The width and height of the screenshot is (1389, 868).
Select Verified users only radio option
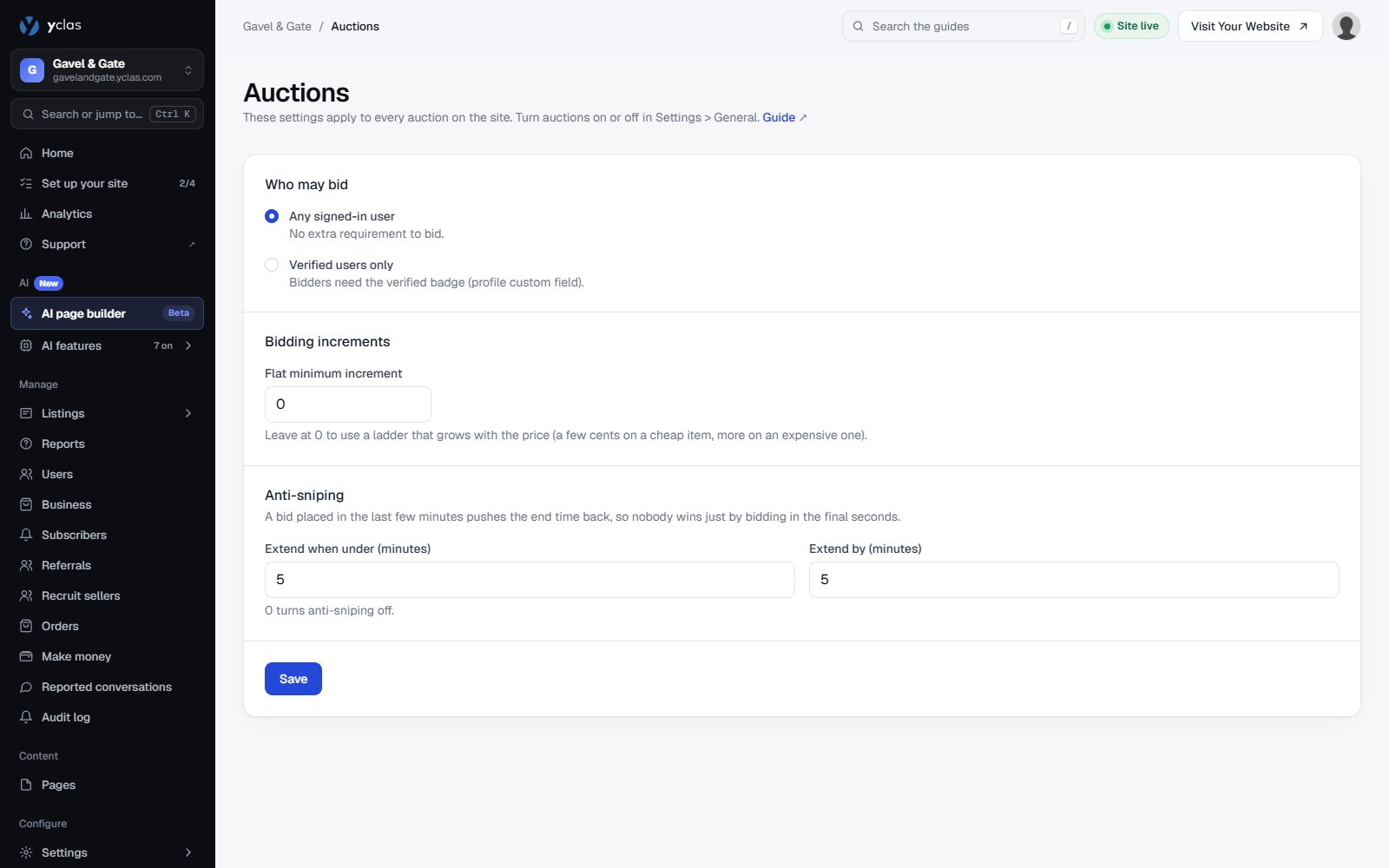[x=272, y=265]
